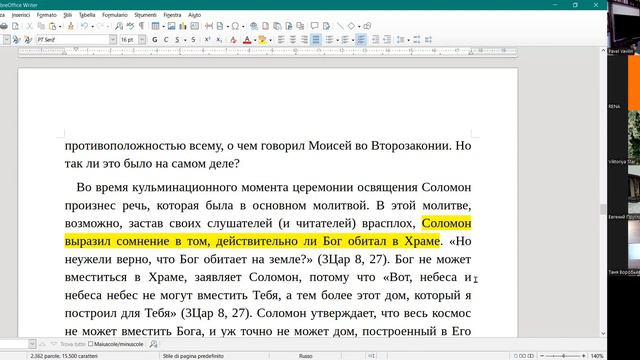
Task: Toggle Align Left
Action: click(x=281, y=40)
